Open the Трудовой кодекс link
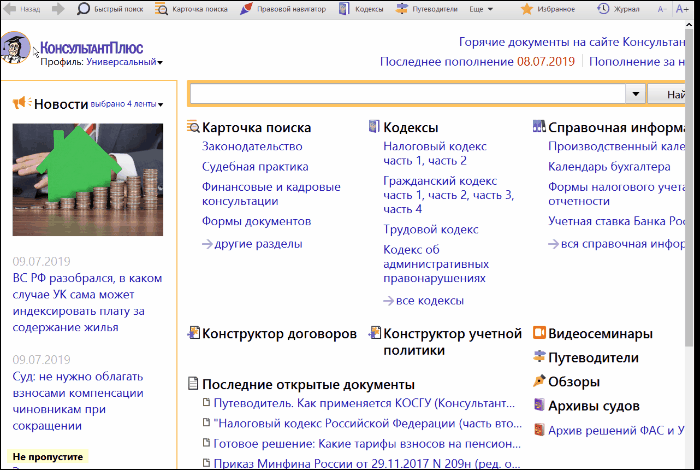 [431, 229]
